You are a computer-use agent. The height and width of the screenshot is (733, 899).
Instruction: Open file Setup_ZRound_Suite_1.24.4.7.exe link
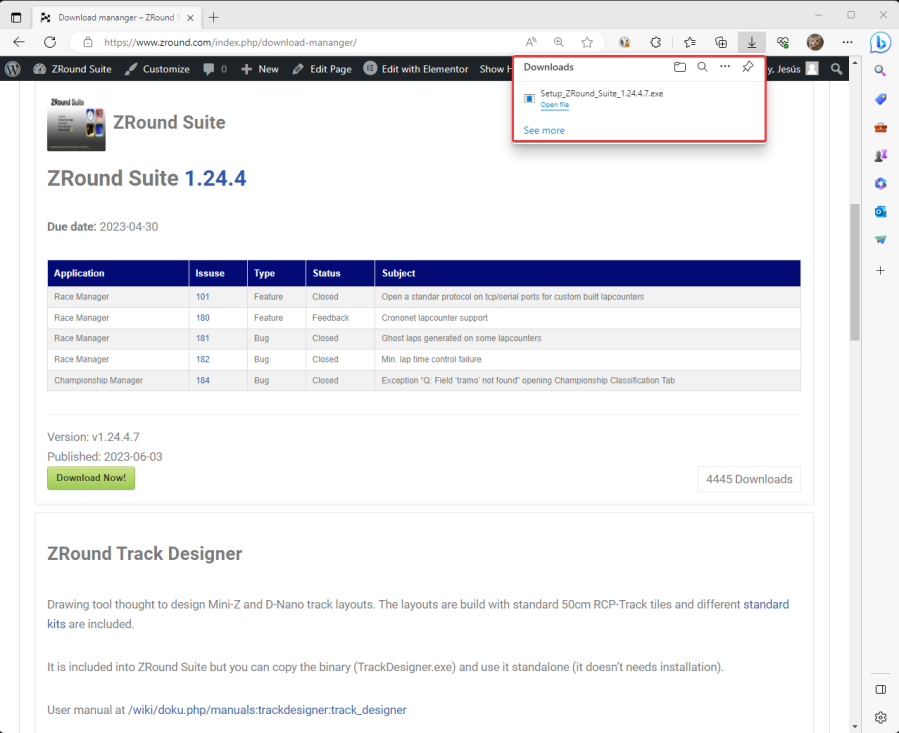(x=554, y=105)
